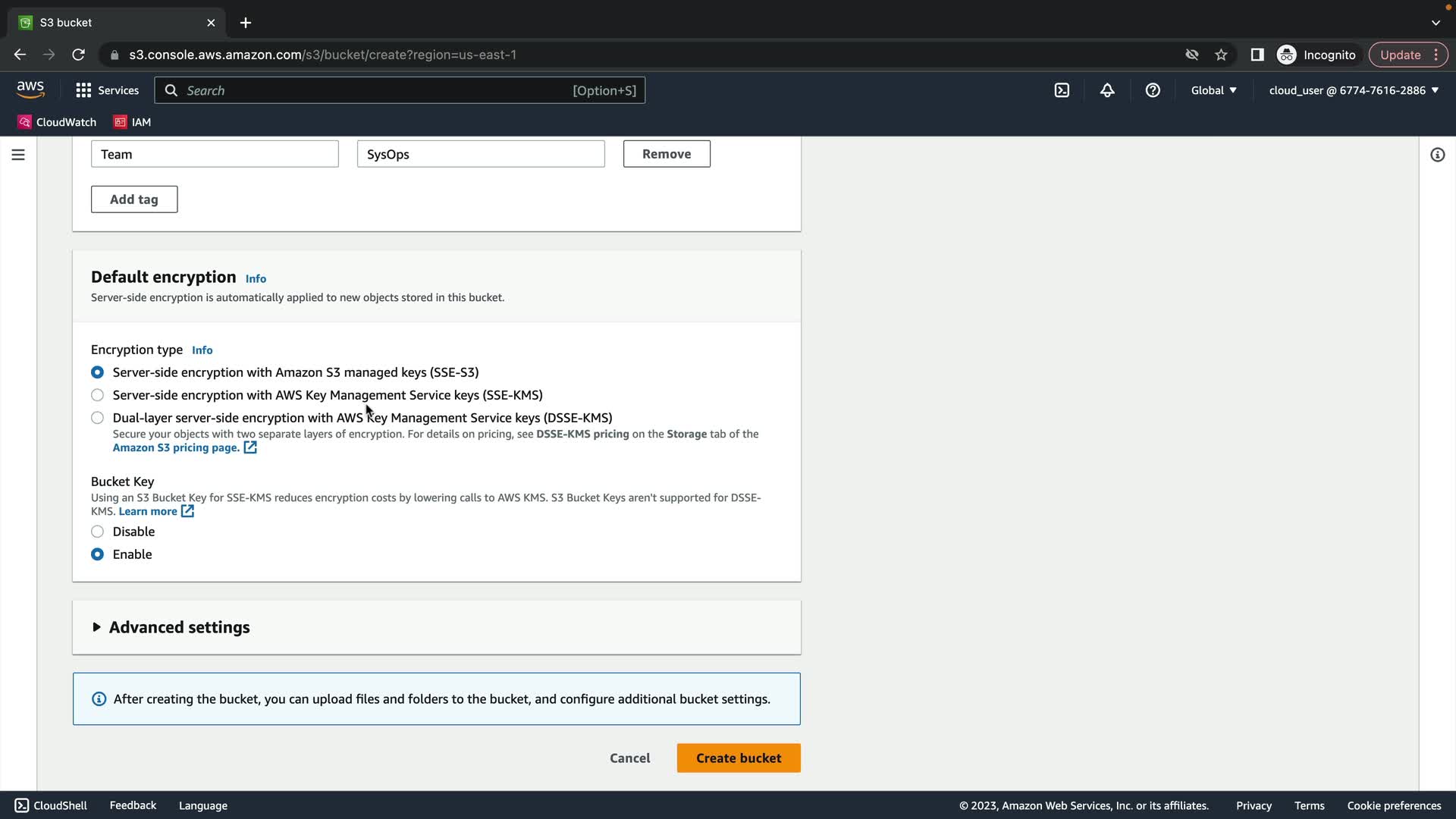Open the help question mark icon
This screenshot has width=1456, height=819.
[x=1153, y=90]
